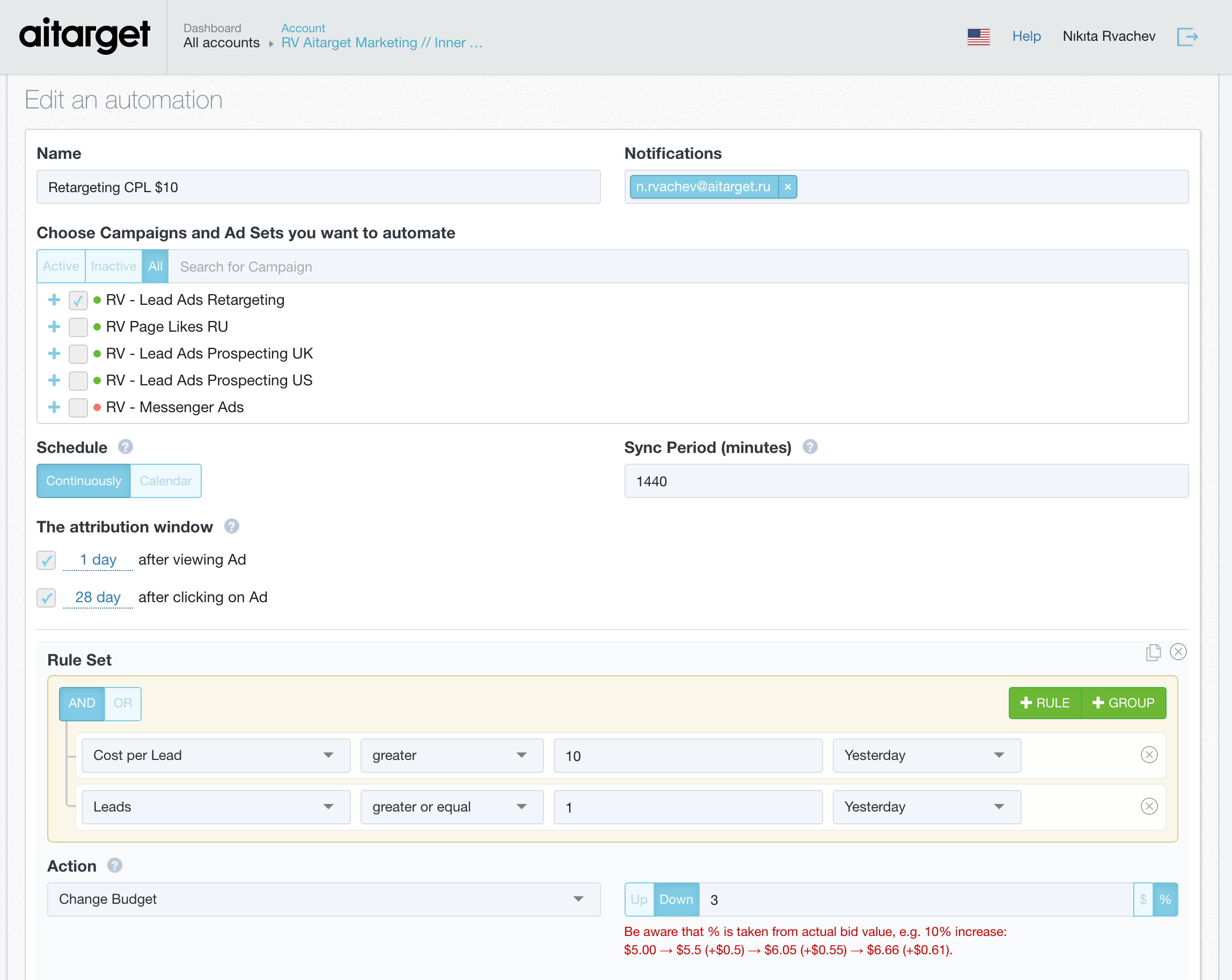
Task: Set budget direction to Up
Action: [639, 899]
